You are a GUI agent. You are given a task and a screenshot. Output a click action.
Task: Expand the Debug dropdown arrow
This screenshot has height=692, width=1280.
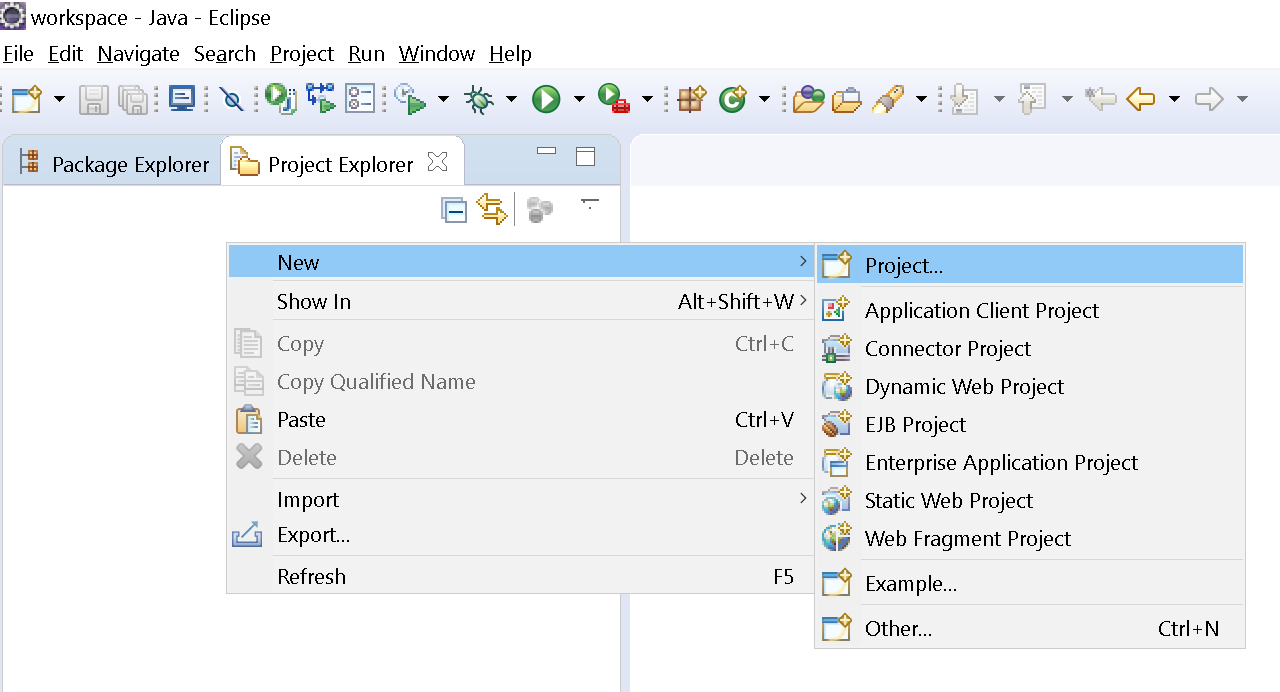(511, 99)
